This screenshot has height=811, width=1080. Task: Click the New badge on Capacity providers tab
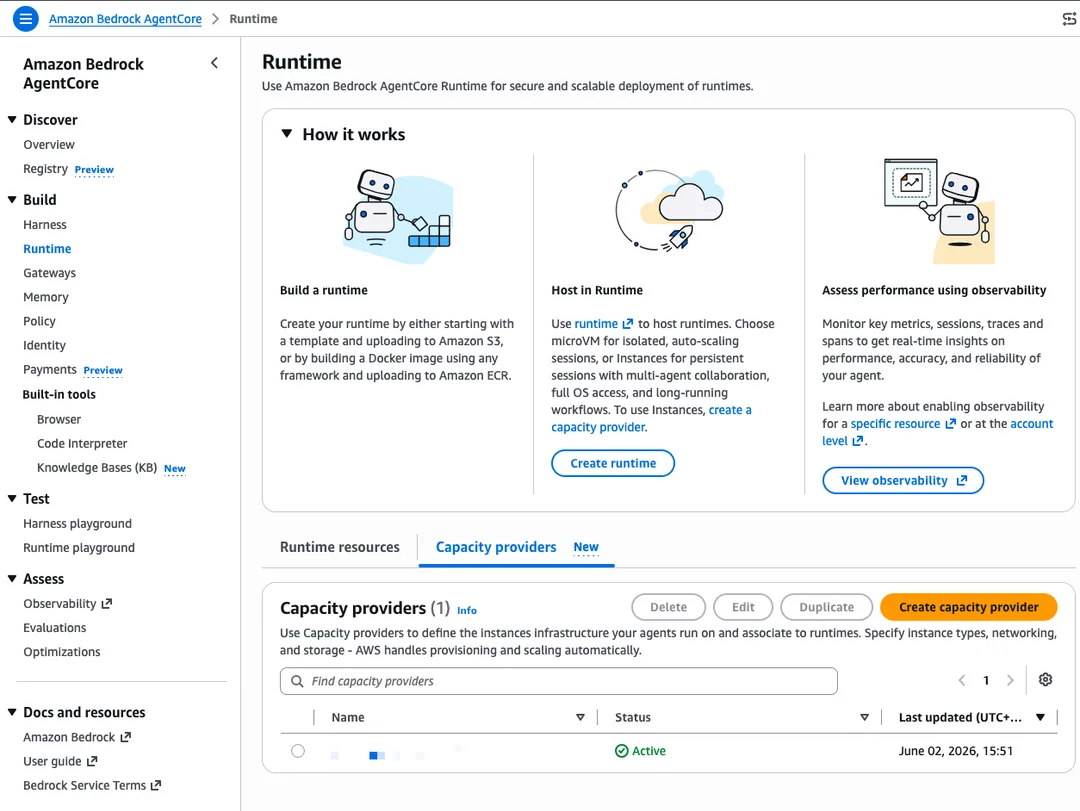[586, 547]
